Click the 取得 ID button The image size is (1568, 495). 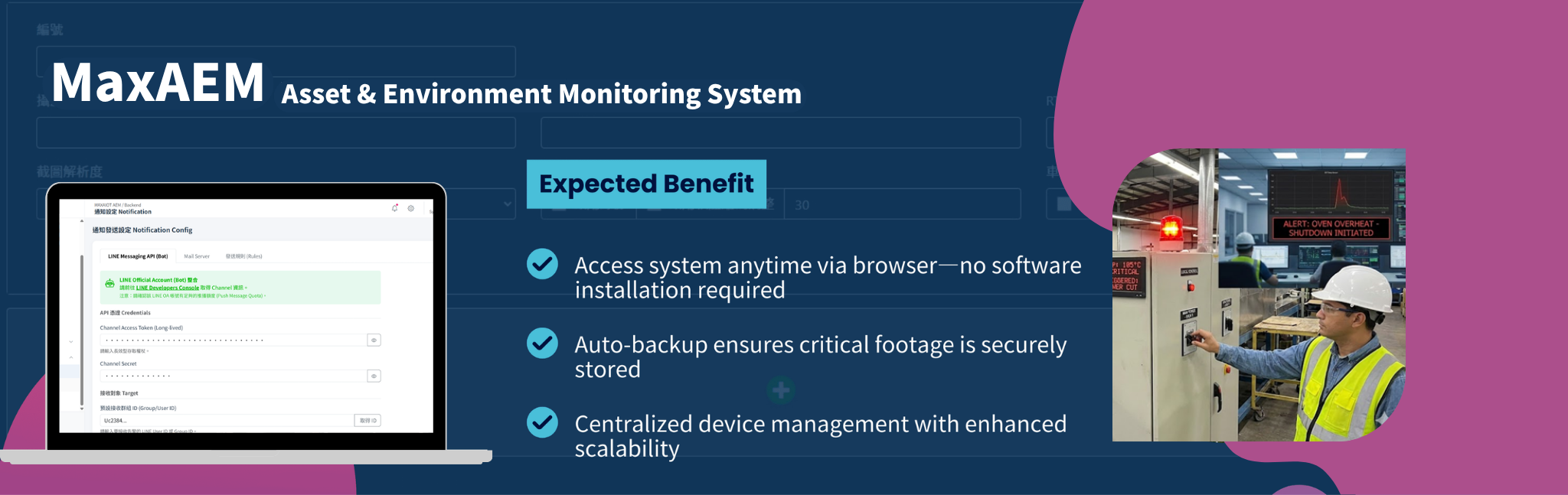(367, 421)
